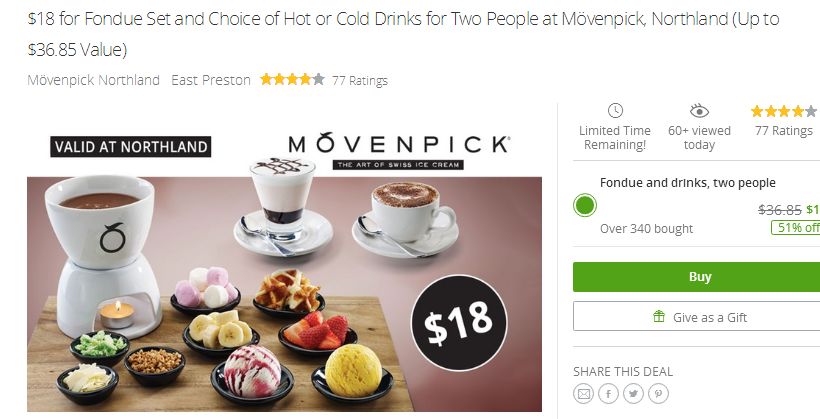Select Fondue and drinks radio option

pyautogui.click(x=585, y=205)
